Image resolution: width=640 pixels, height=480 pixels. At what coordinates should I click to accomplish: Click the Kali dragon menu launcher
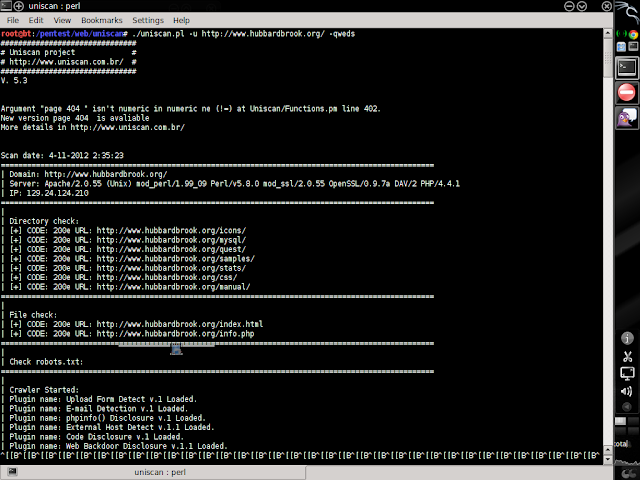627,12
